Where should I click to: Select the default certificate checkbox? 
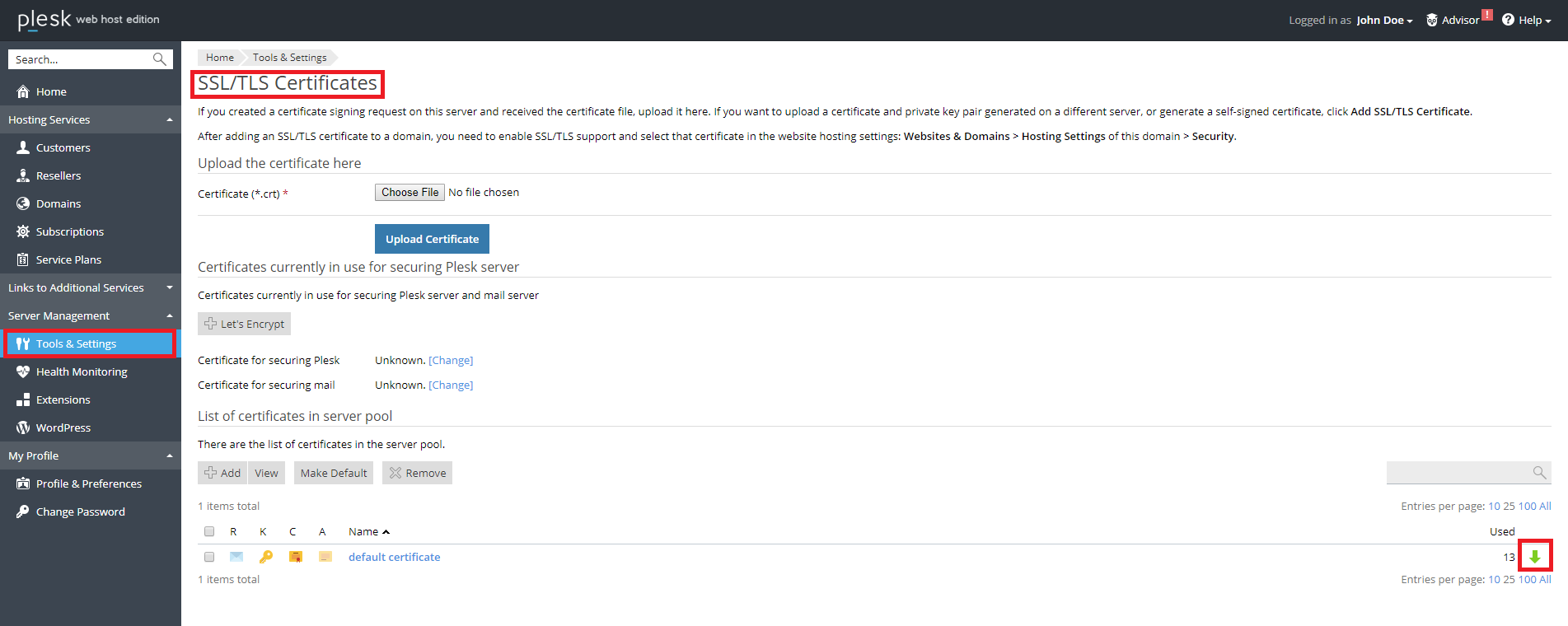[209, 557]
